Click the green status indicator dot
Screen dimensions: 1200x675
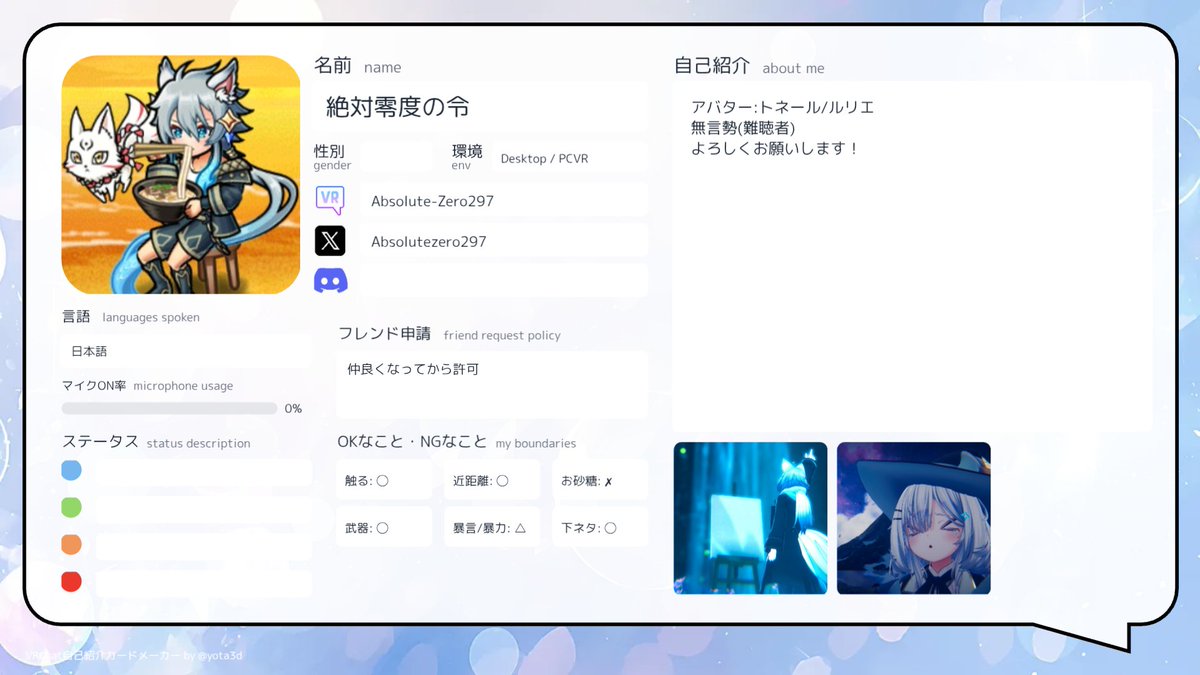click(x=70, y=507)
